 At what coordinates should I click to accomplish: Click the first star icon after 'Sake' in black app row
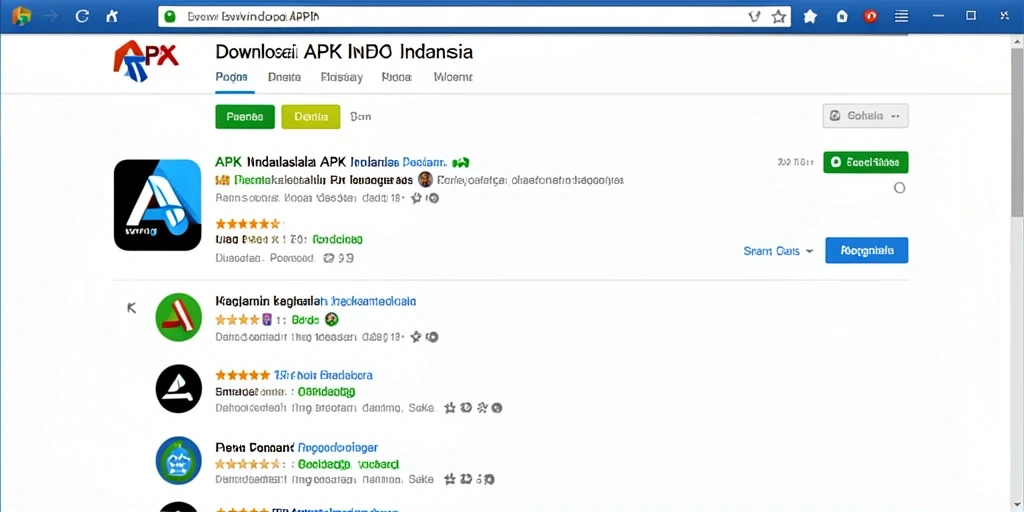pos(449,408)
